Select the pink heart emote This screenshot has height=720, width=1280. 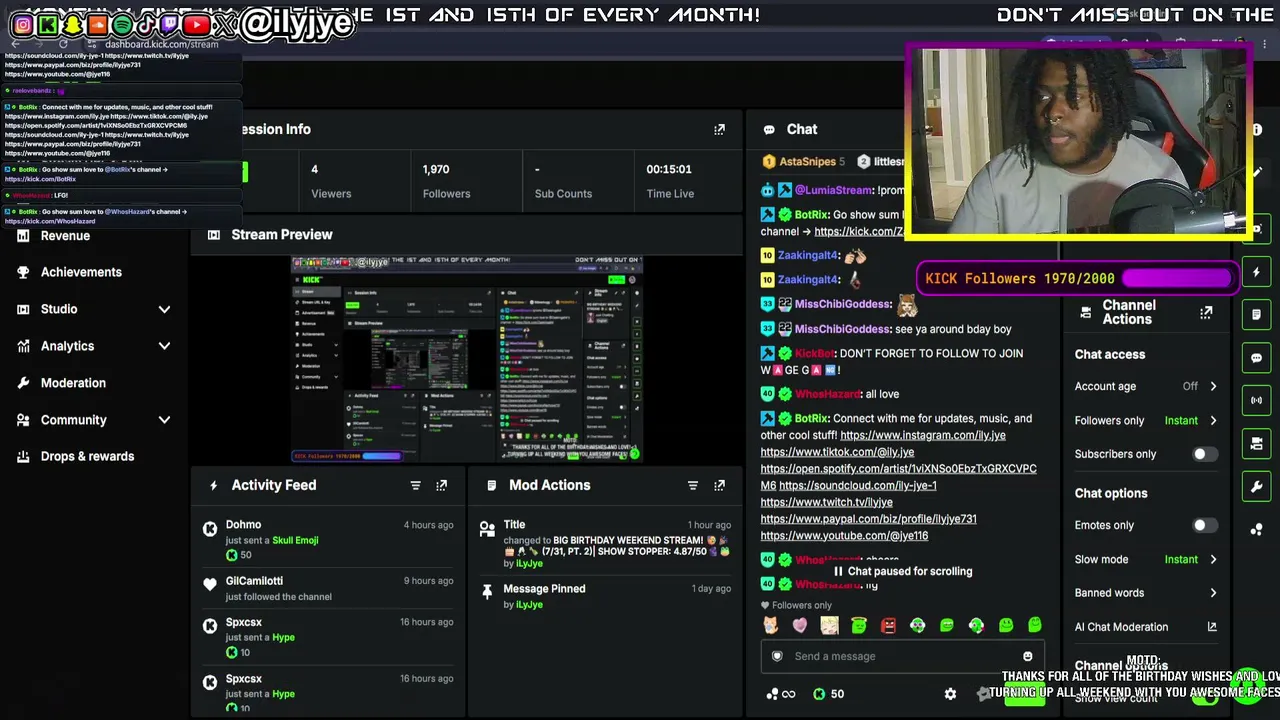pos(800,625)
